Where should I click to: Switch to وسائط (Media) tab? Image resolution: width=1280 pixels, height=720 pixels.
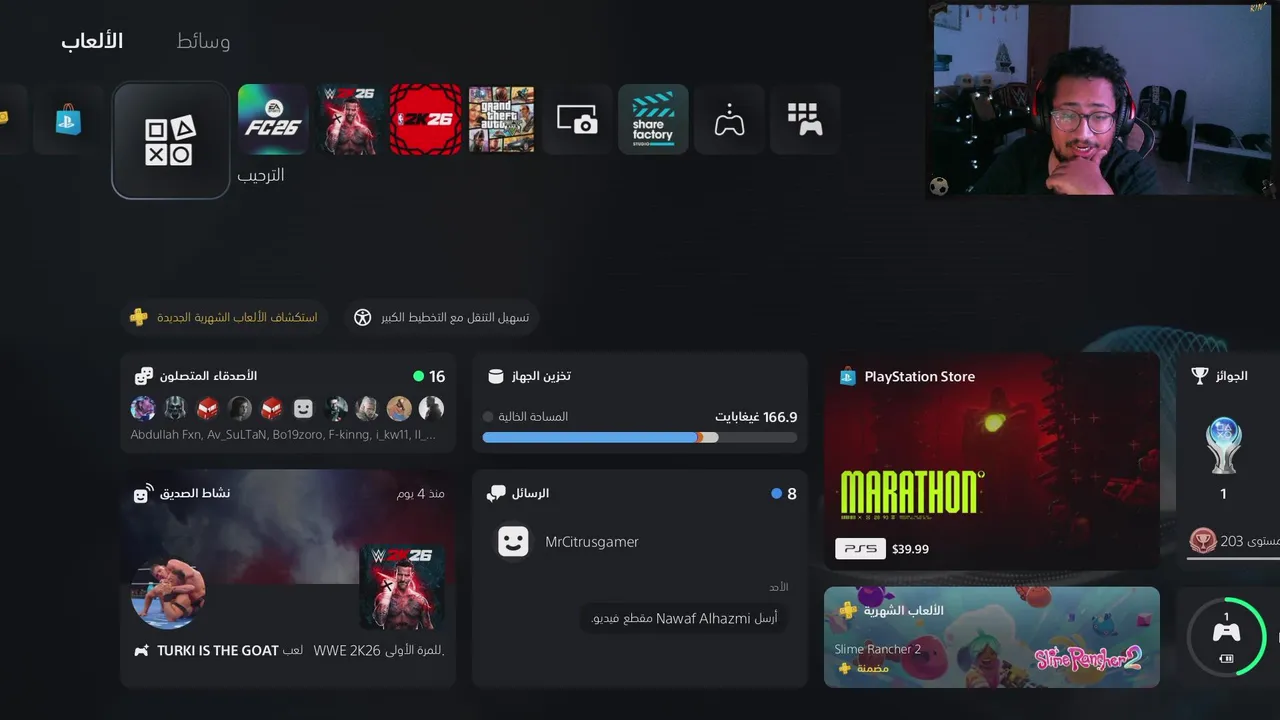[203, 41]
